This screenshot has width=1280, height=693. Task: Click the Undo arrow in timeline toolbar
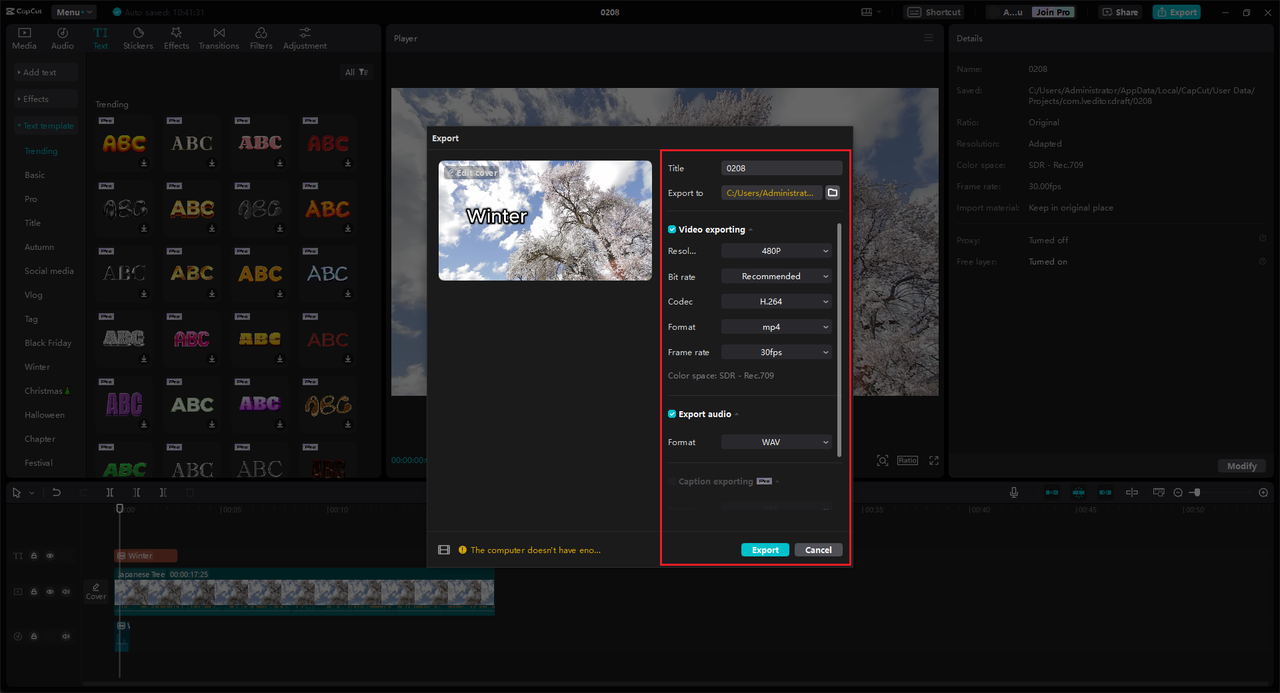57,493
